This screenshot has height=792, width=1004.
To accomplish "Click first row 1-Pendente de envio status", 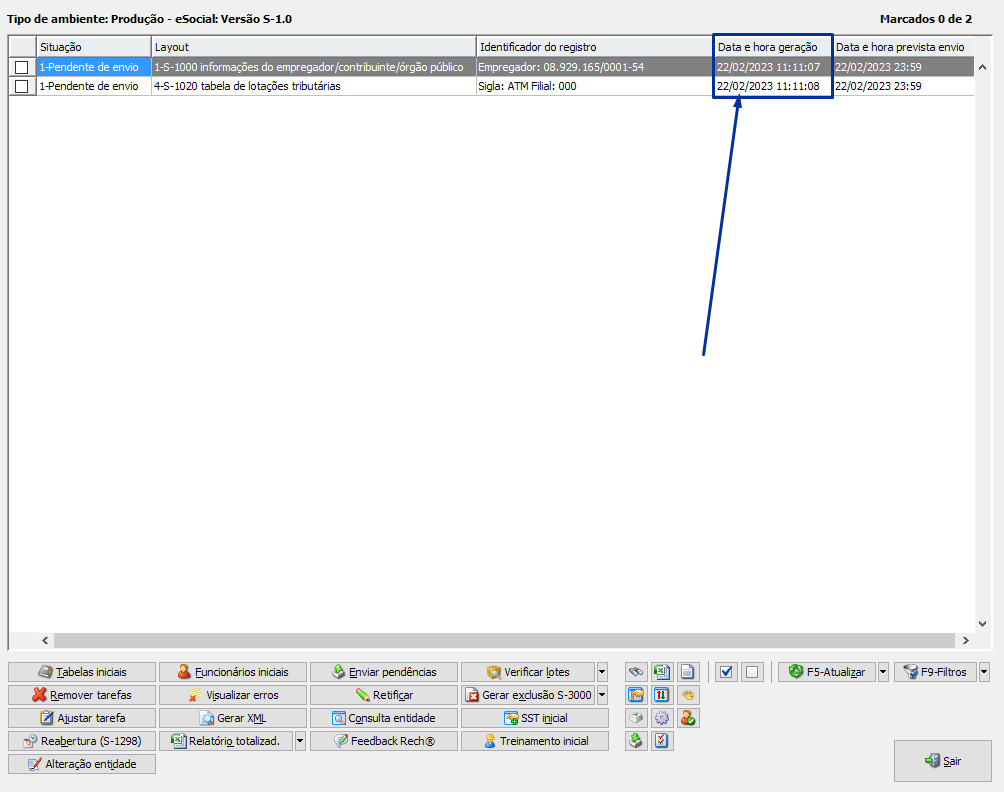I will [x=93, y=67].
